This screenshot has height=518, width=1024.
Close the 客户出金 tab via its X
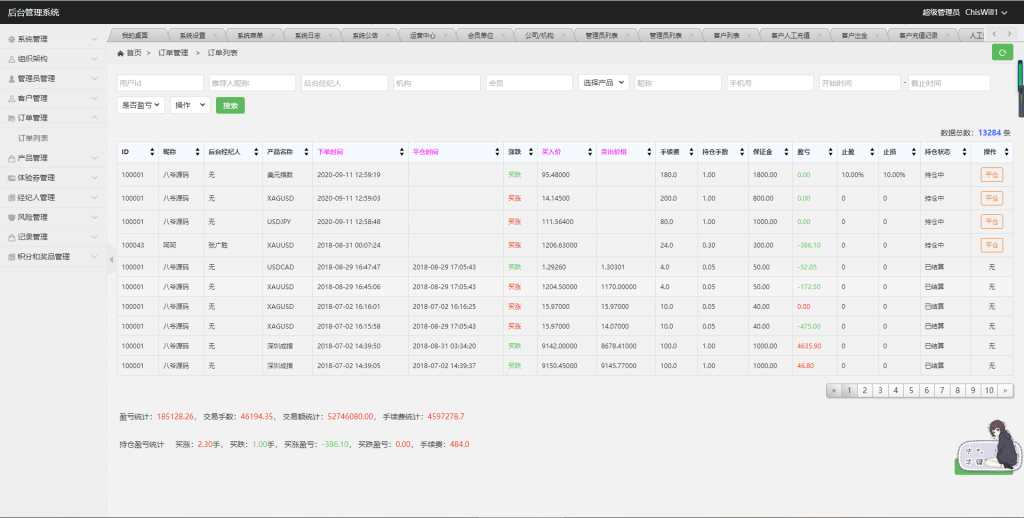point(879,35)
